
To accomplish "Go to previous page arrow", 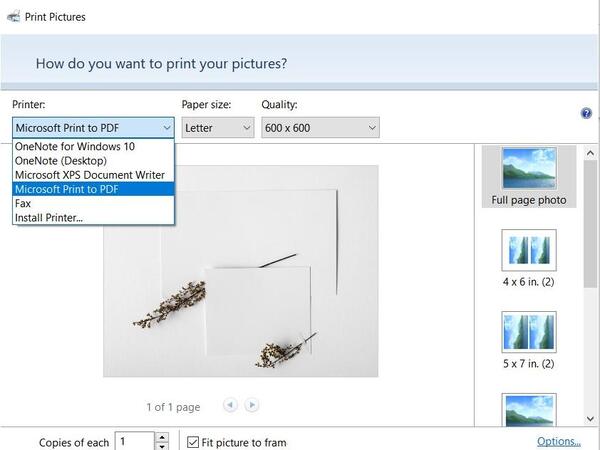I will [230, 405].
